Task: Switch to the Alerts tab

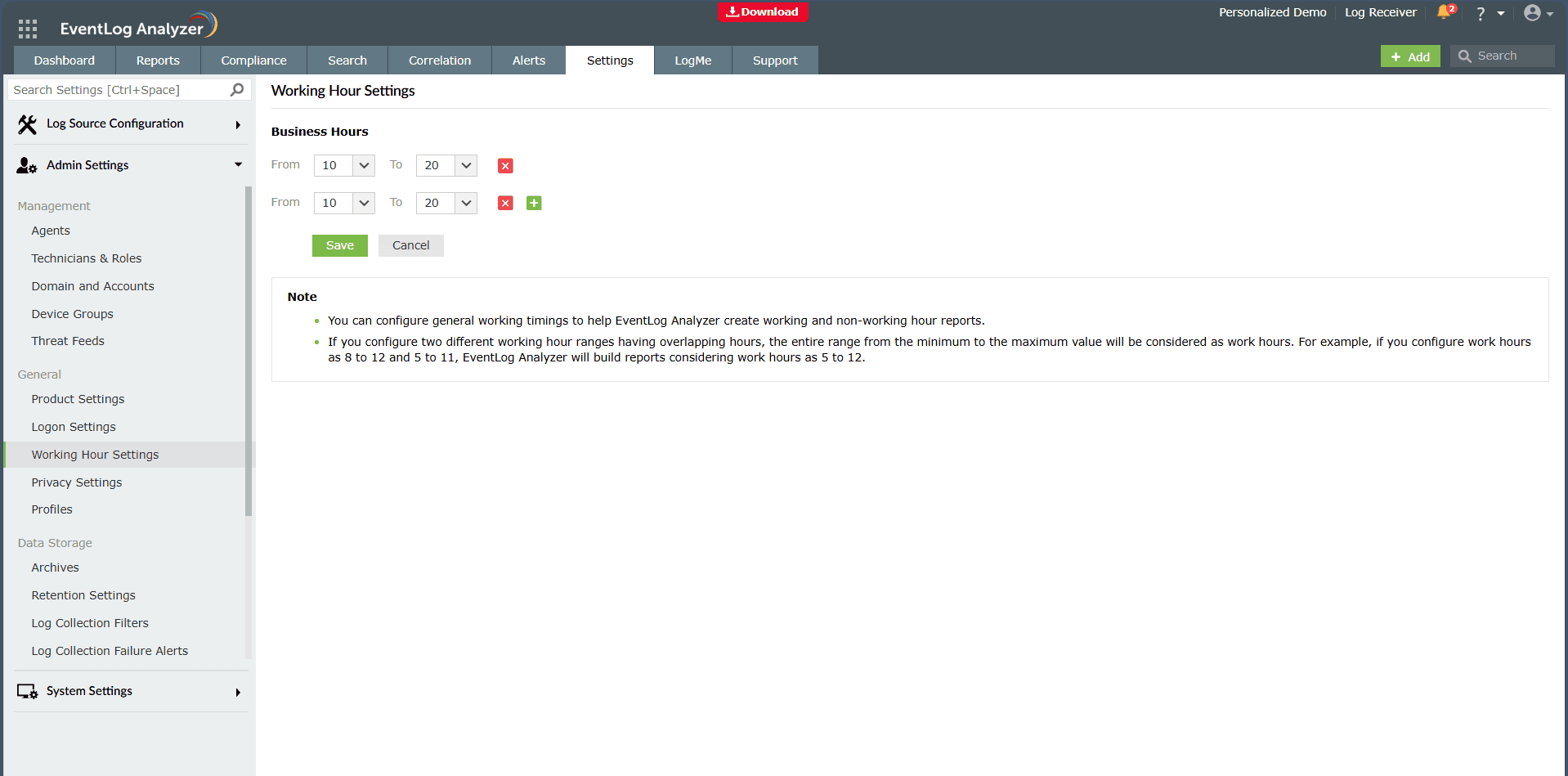Action: [x=529, y=61]
